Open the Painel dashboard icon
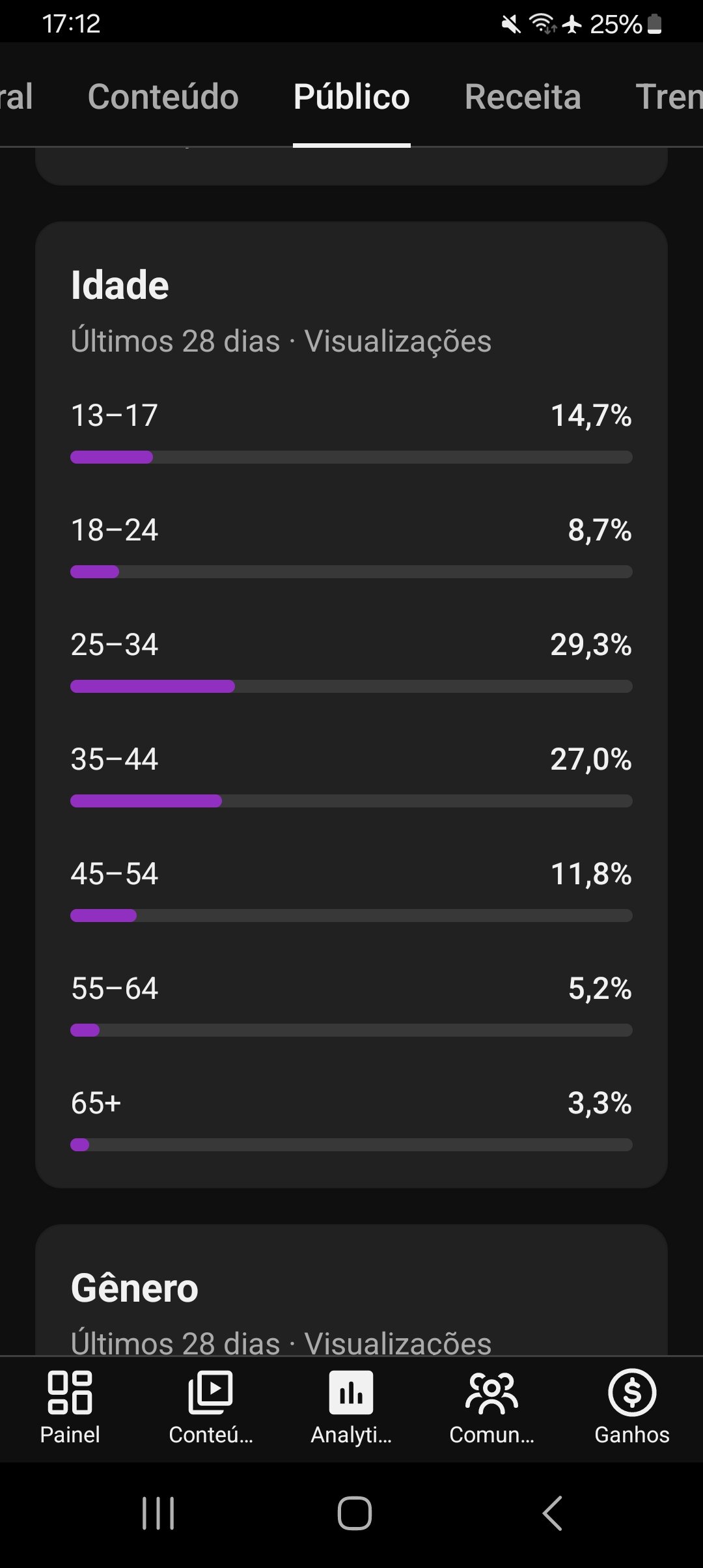 70,1393
